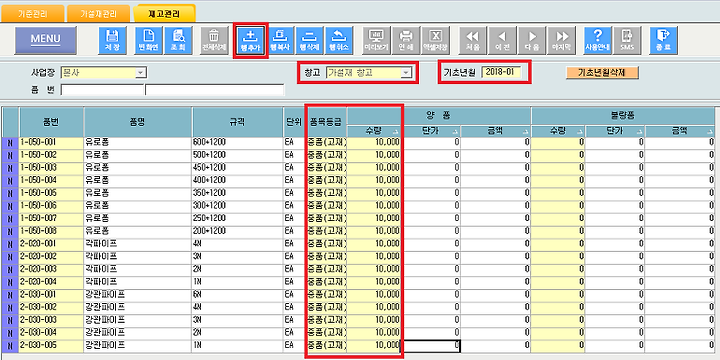
Task: Open 사용안내 (help) question mark icon
Action: [597, 40]
